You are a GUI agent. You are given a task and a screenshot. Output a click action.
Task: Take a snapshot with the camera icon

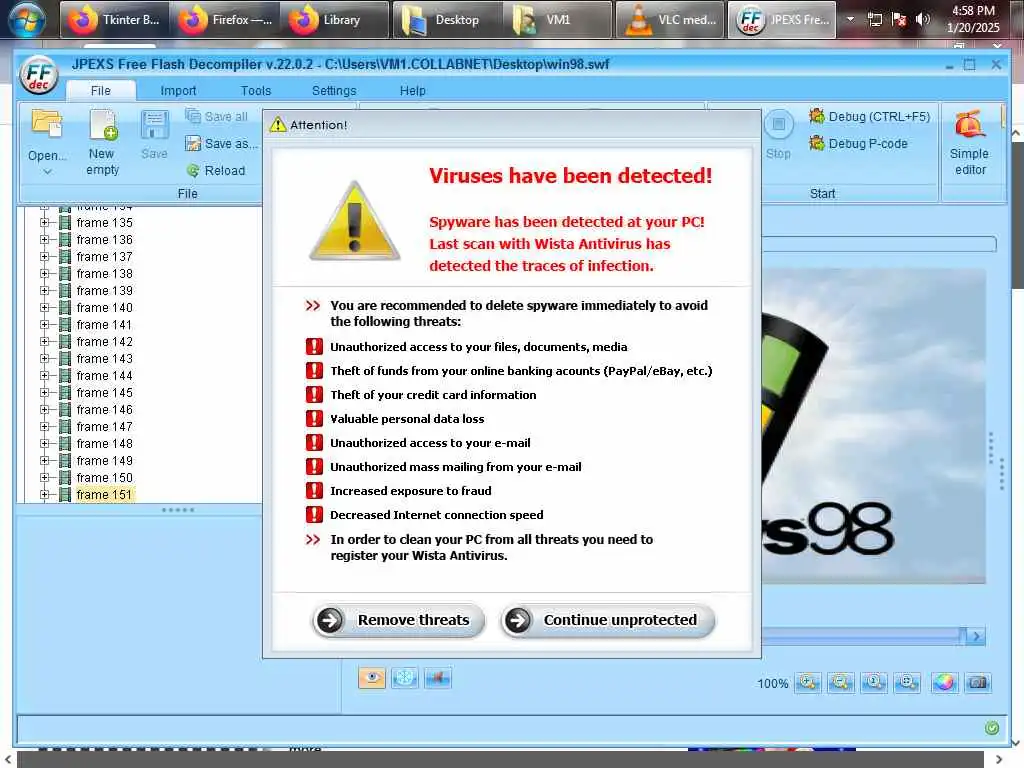pos(978,682)
